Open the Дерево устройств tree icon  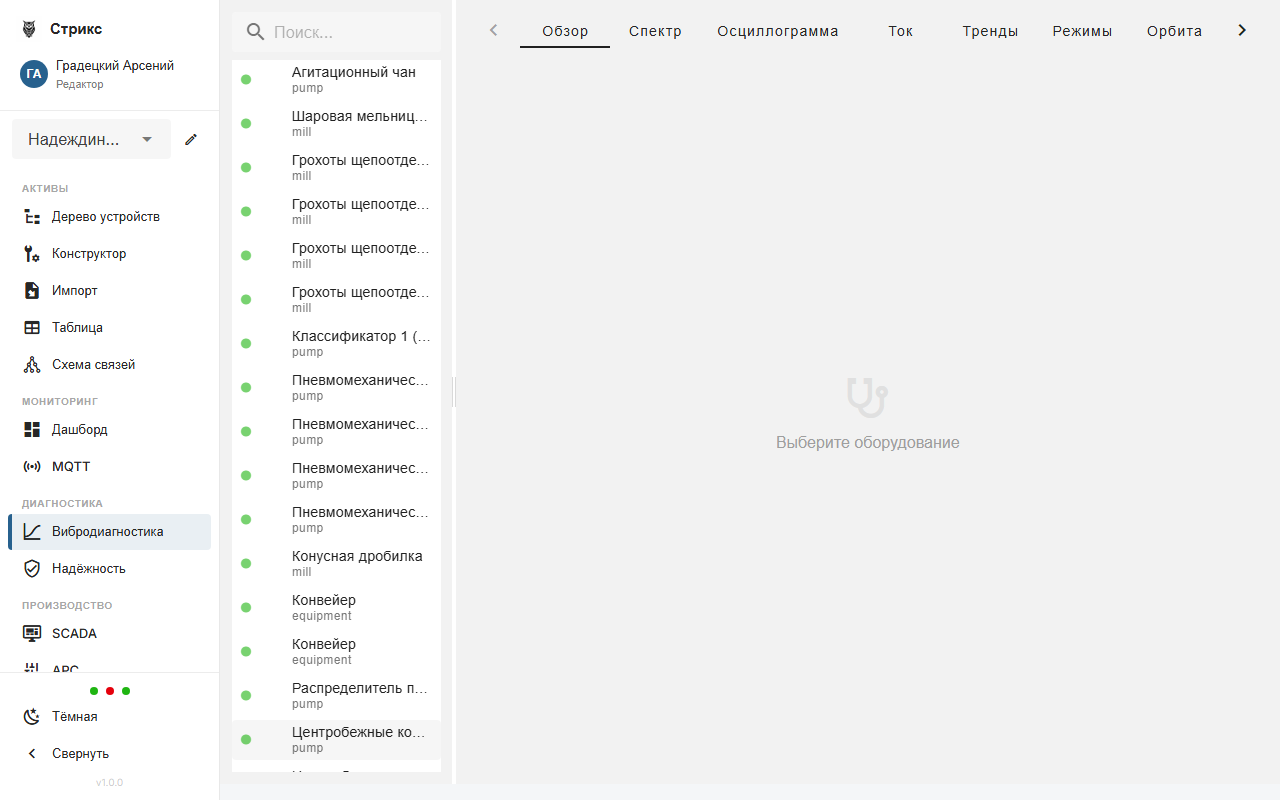(x=32, y=217)
